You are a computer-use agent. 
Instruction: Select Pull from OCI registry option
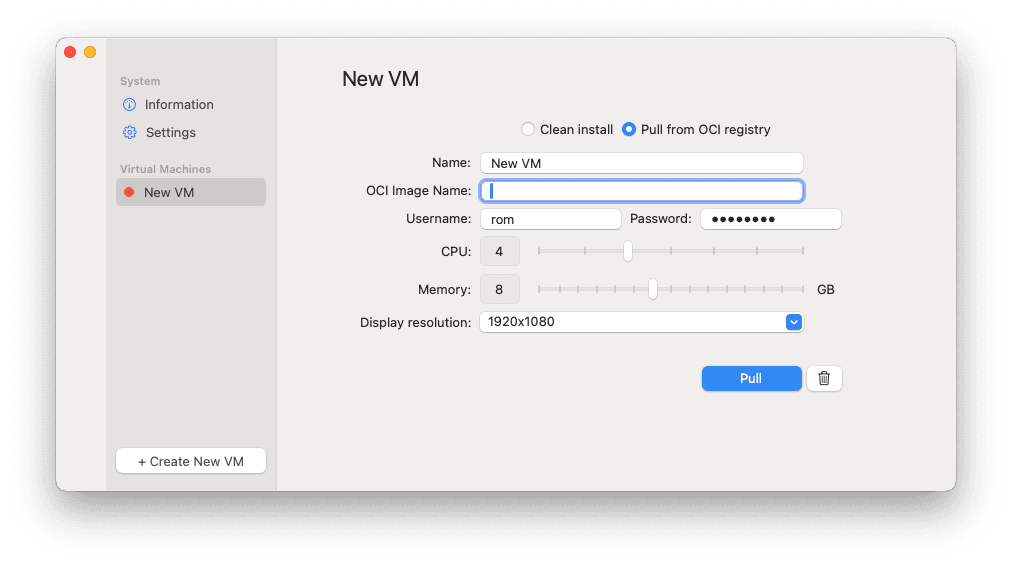click(629, 129)
